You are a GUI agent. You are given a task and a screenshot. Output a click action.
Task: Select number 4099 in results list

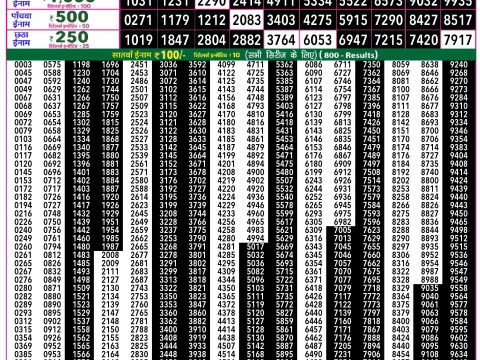click(226, 64)
